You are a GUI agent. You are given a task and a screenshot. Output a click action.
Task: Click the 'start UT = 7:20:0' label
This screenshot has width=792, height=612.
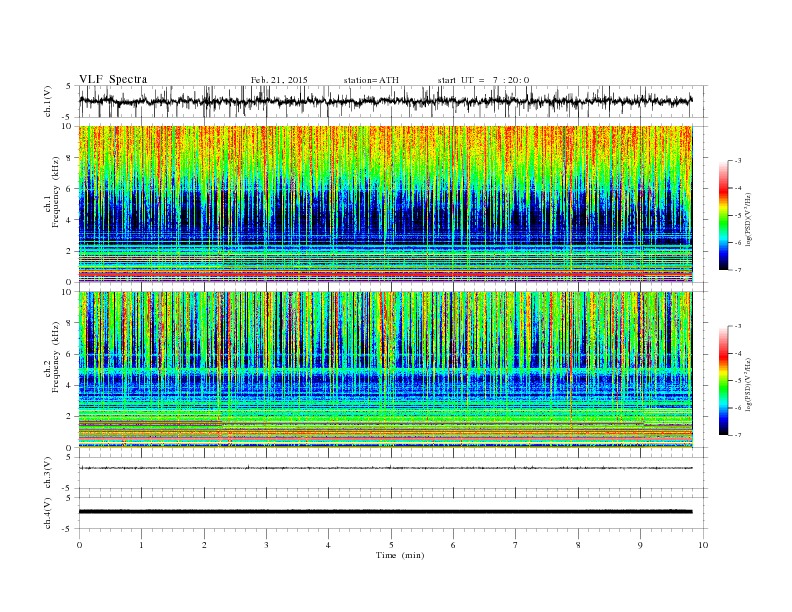click(483, 80)
